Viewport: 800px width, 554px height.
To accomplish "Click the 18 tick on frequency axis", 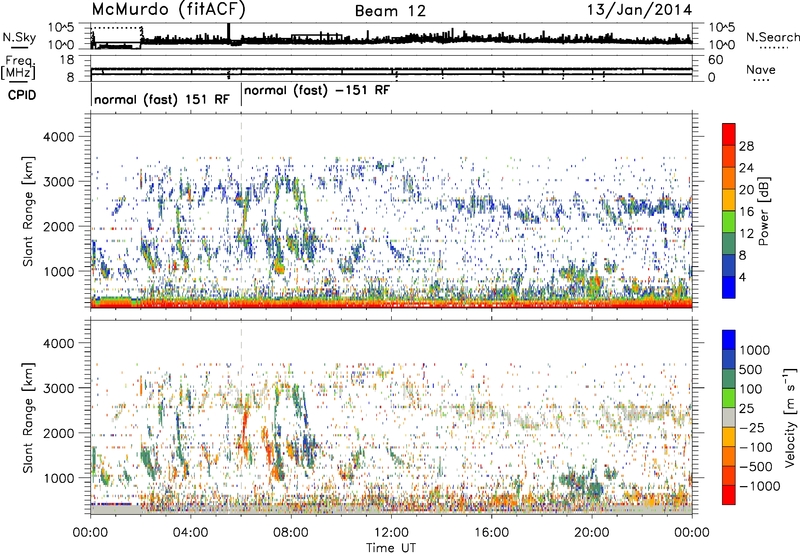I will coord(66,60).
